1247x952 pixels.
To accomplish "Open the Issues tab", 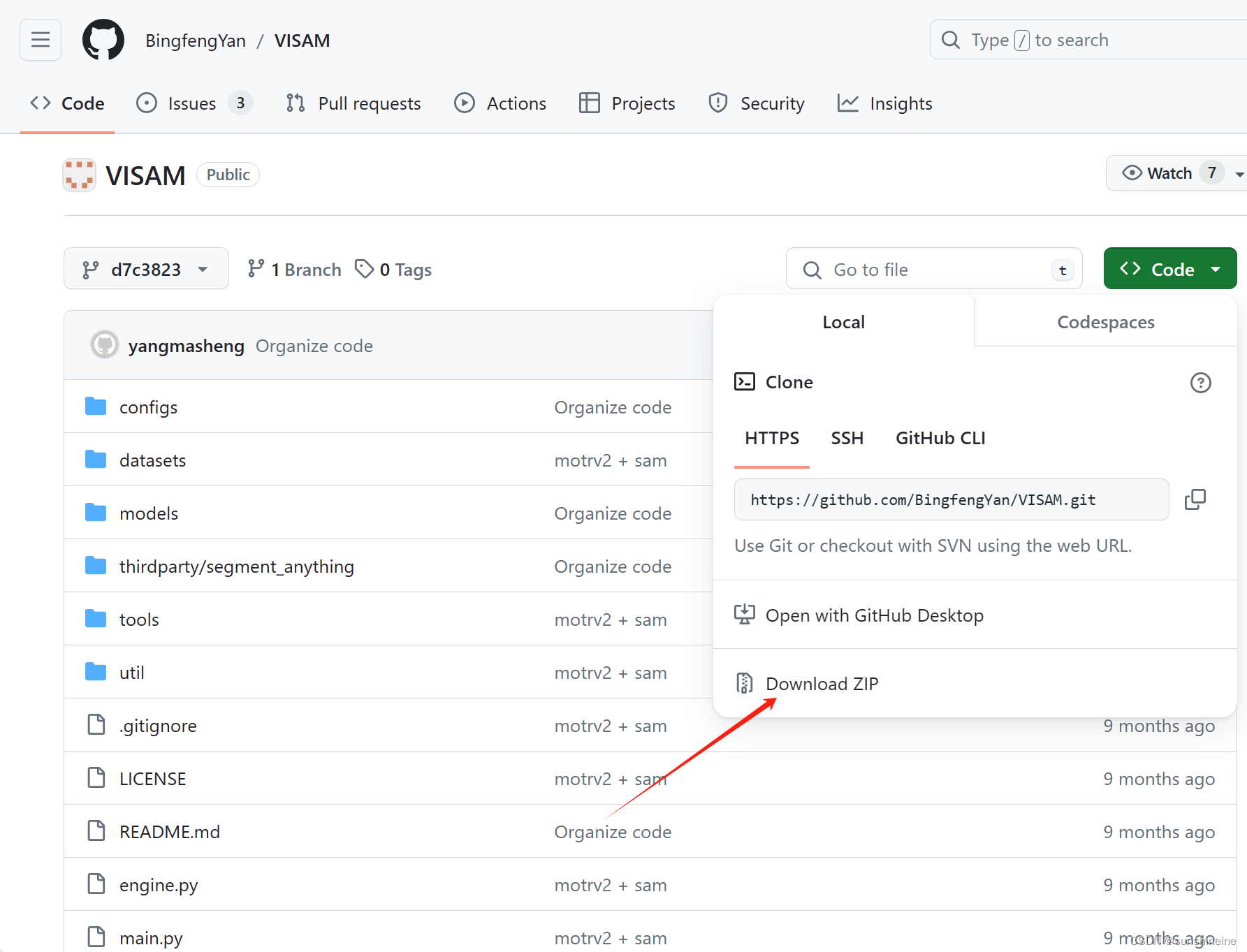I will [x=194, y=103].
